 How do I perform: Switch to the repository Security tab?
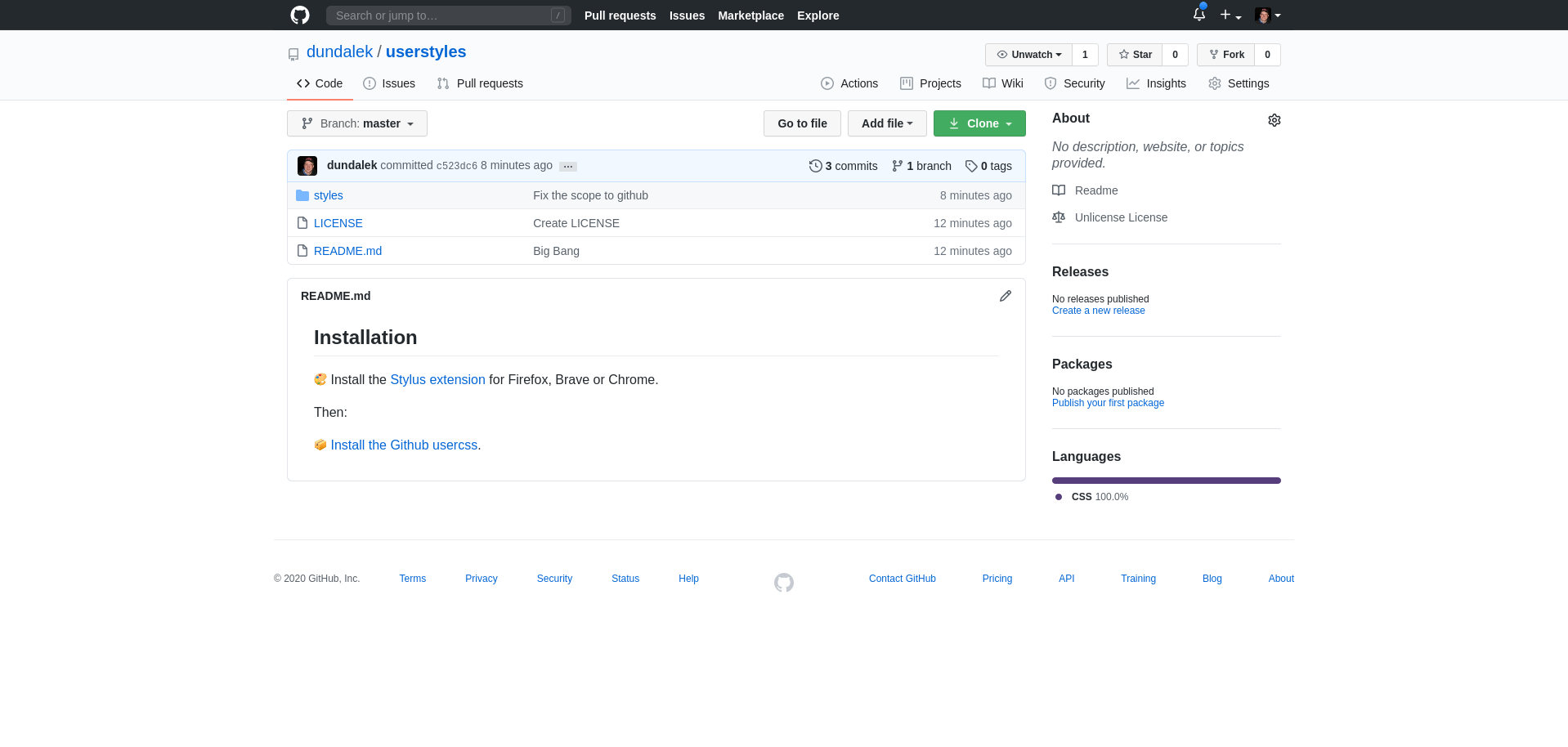(x=1075, y=83)
